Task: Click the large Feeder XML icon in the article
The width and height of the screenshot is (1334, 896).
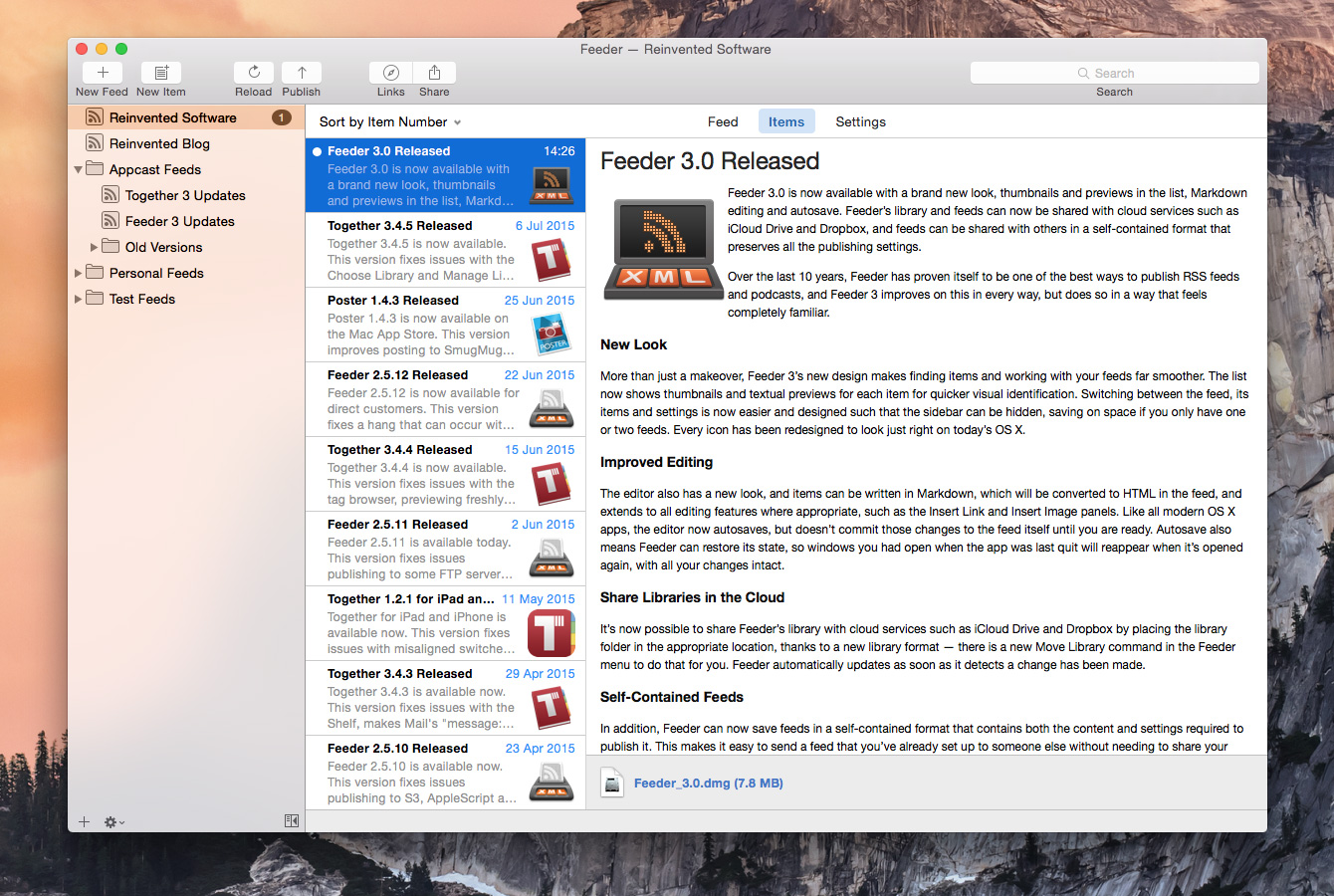Action: tap(663, 248)
